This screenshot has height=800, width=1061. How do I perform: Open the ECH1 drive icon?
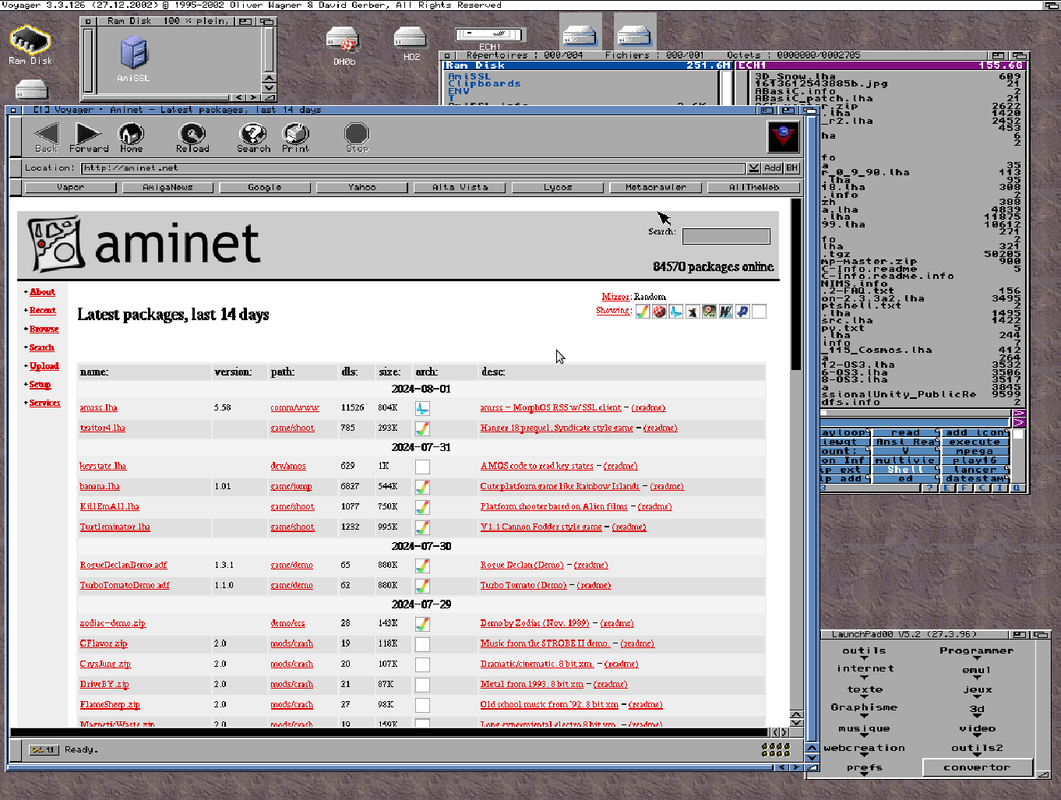click(489, 38)
